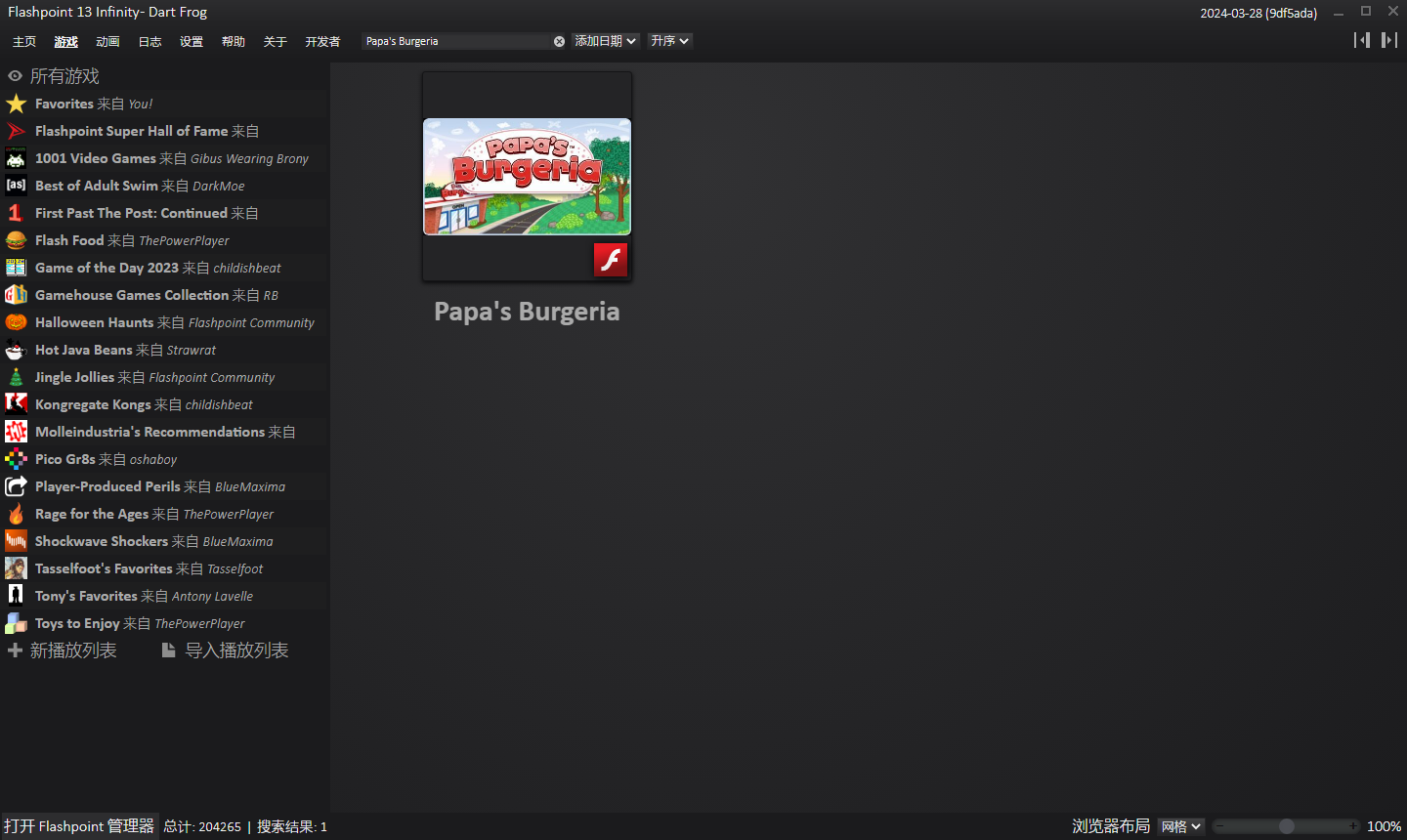Select the Papa's Burgeria game thumbnail
Viewport: 1407px width, 840px height.
(x=527, y=177)
